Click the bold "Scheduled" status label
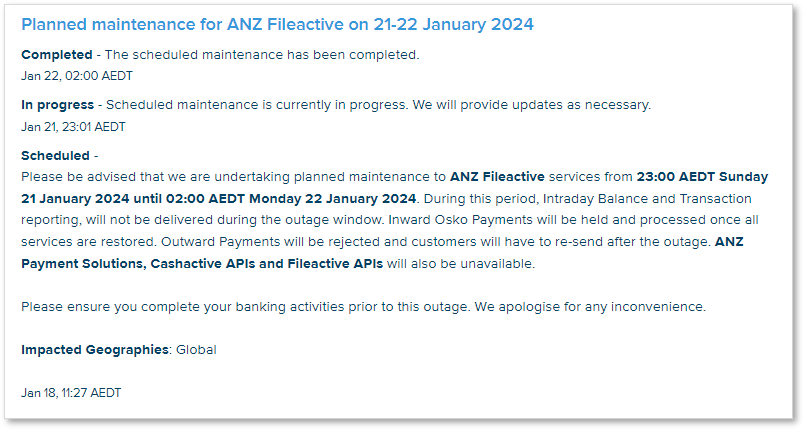The height and width of the screenshot is (430, 804). (55, 156)
